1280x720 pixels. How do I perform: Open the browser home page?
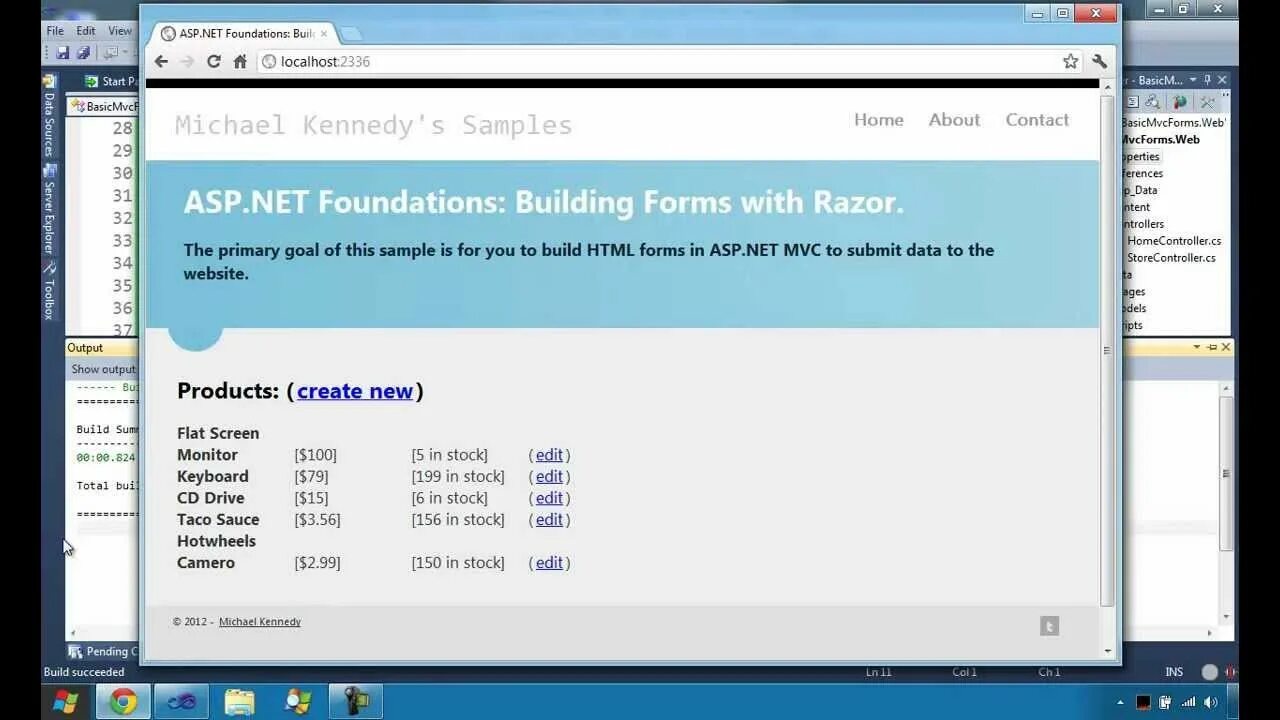(240, 62)
